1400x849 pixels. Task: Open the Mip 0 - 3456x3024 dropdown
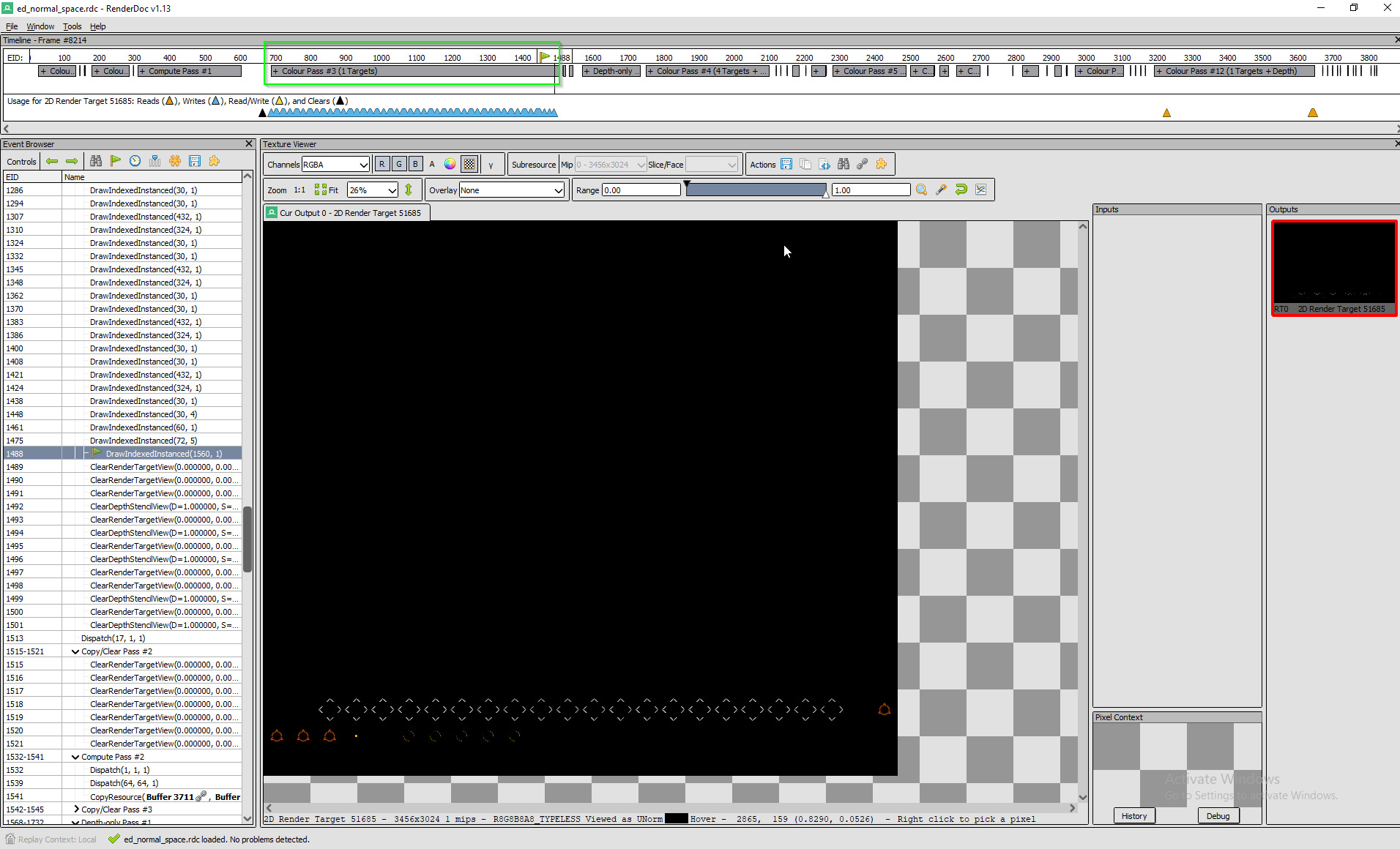(x=611, y=164)
